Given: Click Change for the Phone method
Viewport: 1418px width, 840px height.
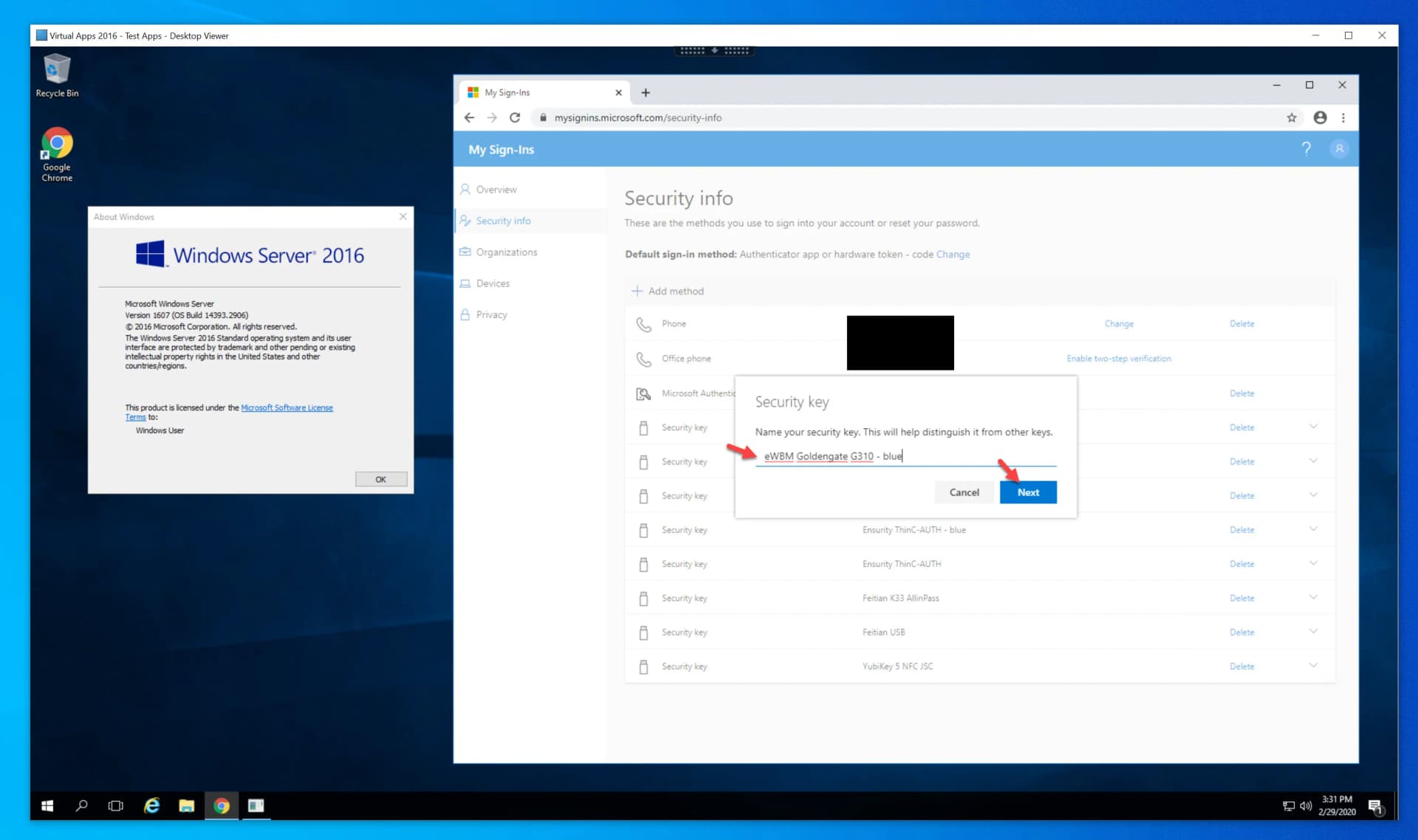Looking at the screenshot, I should tap(1119, 323).
